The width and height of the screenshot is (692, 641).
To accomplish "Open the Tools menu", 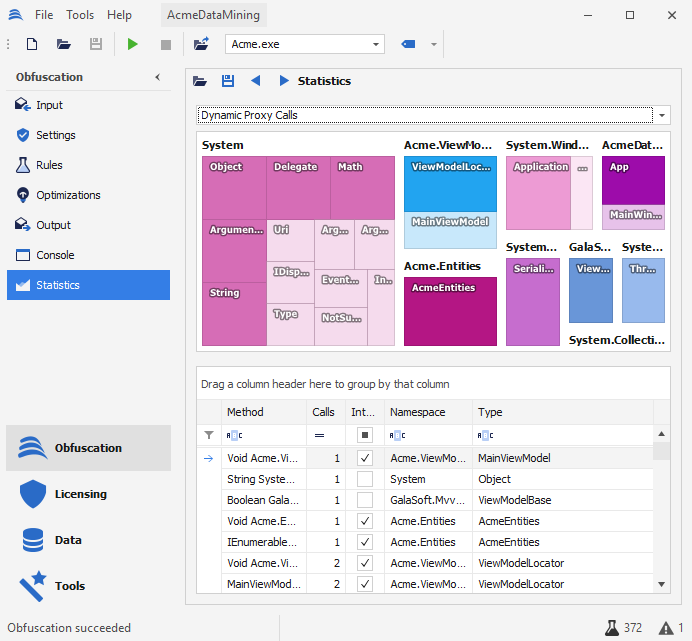I will pyautogui.click(x=80, y=15).
